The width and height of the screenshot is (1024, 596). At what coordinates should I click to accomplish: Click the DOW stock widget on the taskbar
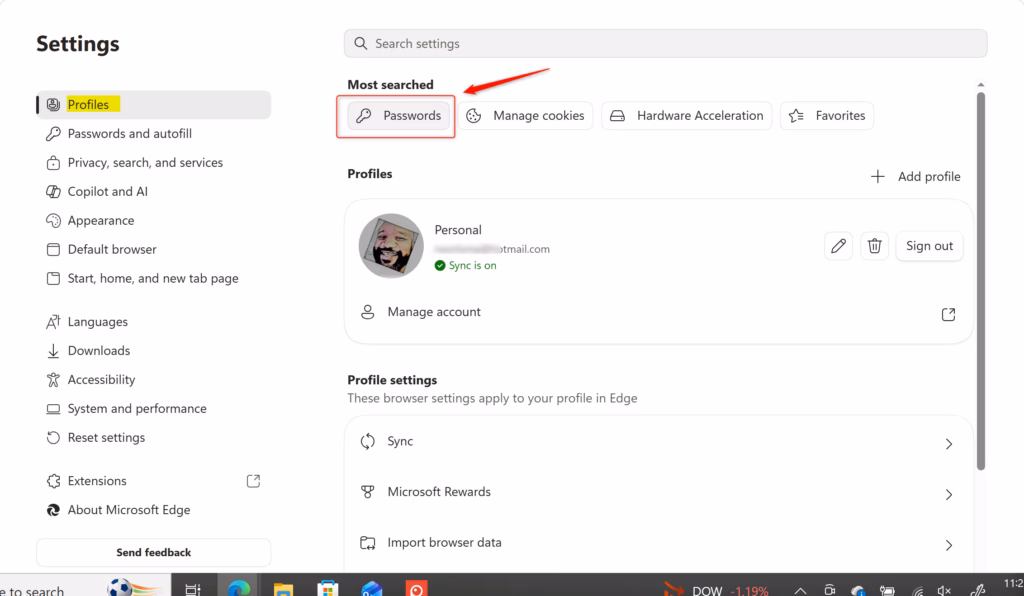(716, 589)
